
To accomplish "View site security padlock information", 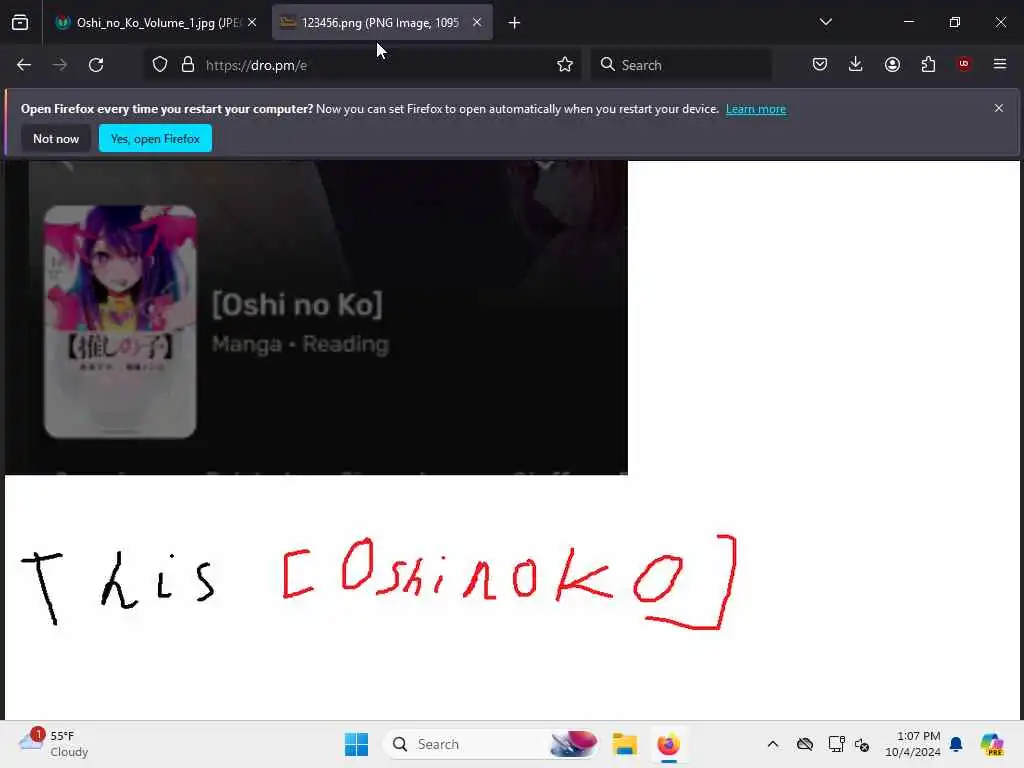I will pyautogui.click(x=188, y=65).
